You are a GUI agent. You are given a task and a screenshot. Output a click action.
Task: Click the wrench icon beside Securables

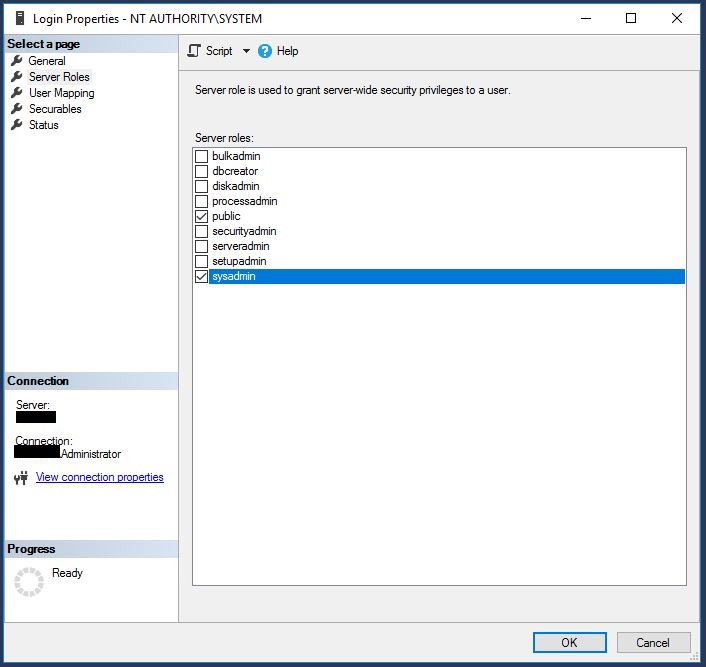click(16, 109)
